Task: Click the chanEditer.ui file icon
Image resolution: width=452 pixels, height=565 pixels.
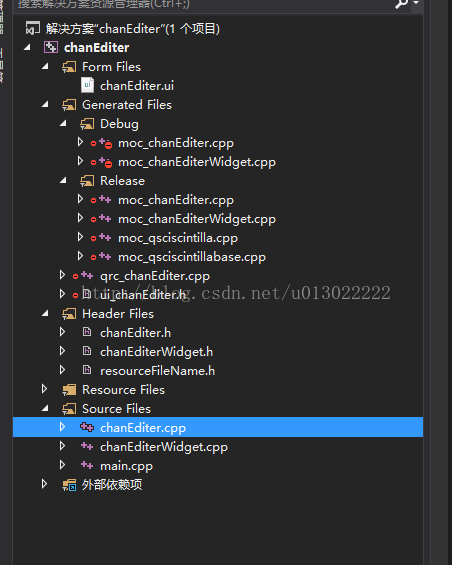Action: pos(87,85)
